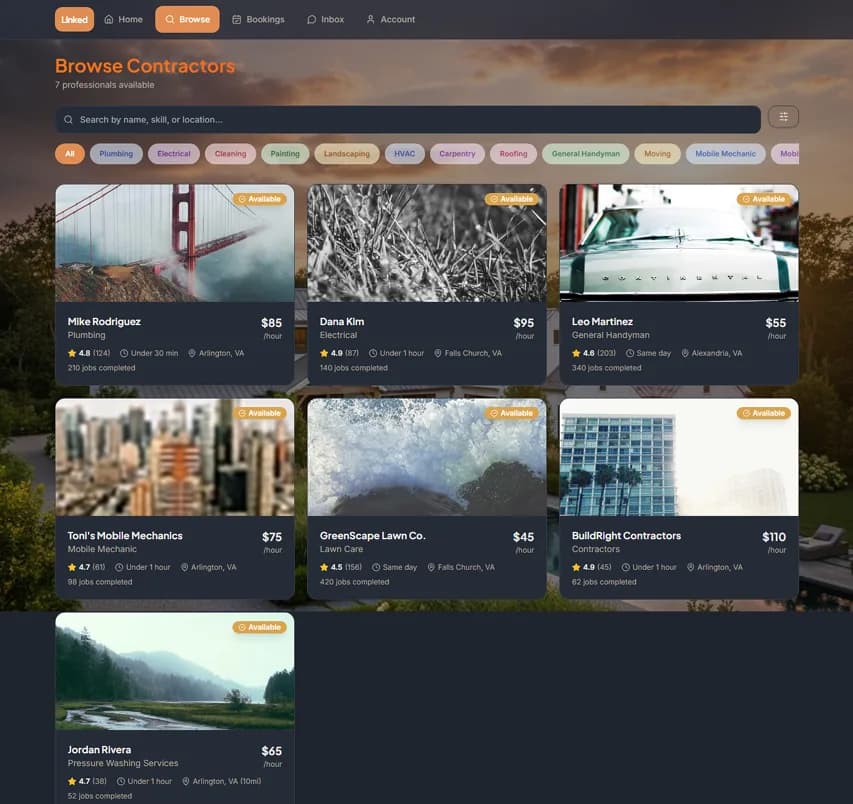The image size is (853, 804).
Task: Focus the search by name, skill, or location field
Action: pos(408,120)
